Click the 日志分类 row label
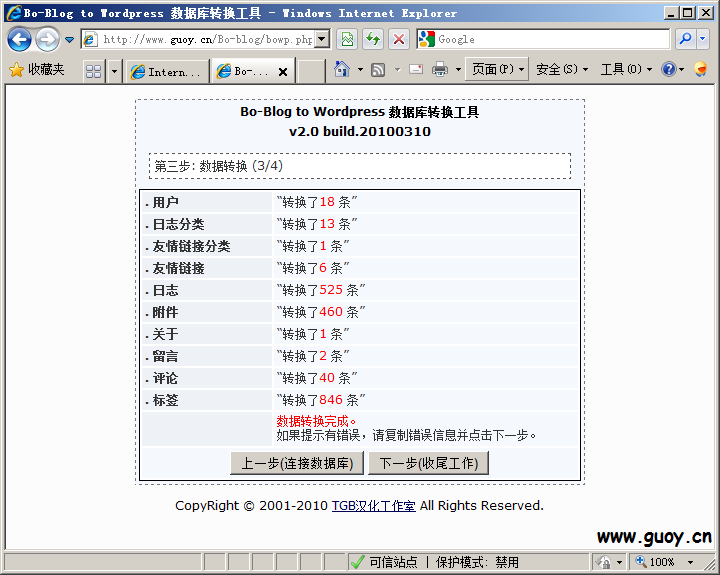The height and width of the screenshot is (575, 720). (178, 224)
